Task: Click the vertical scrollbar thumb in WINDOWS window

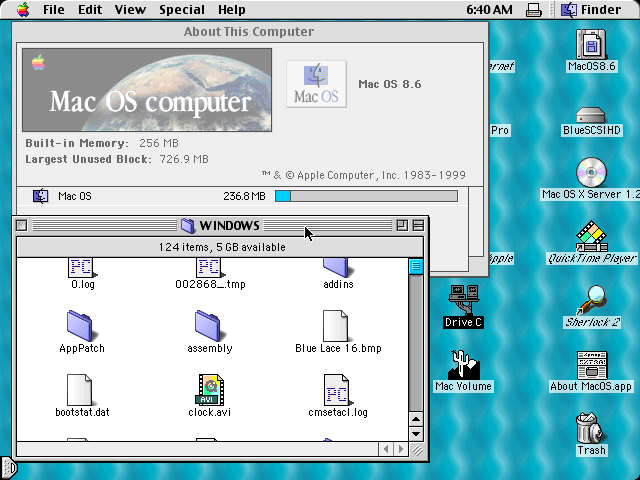Action: tap(416, 267)
